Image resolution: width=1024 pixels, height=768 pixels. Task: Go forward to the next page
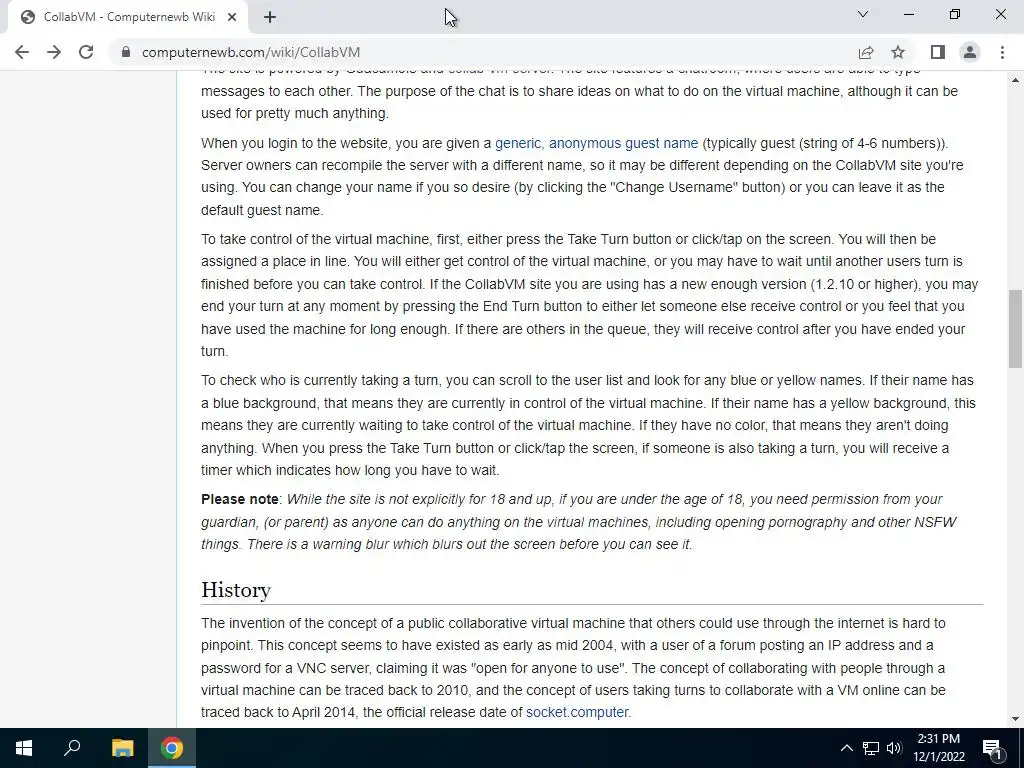pos(54,52)
